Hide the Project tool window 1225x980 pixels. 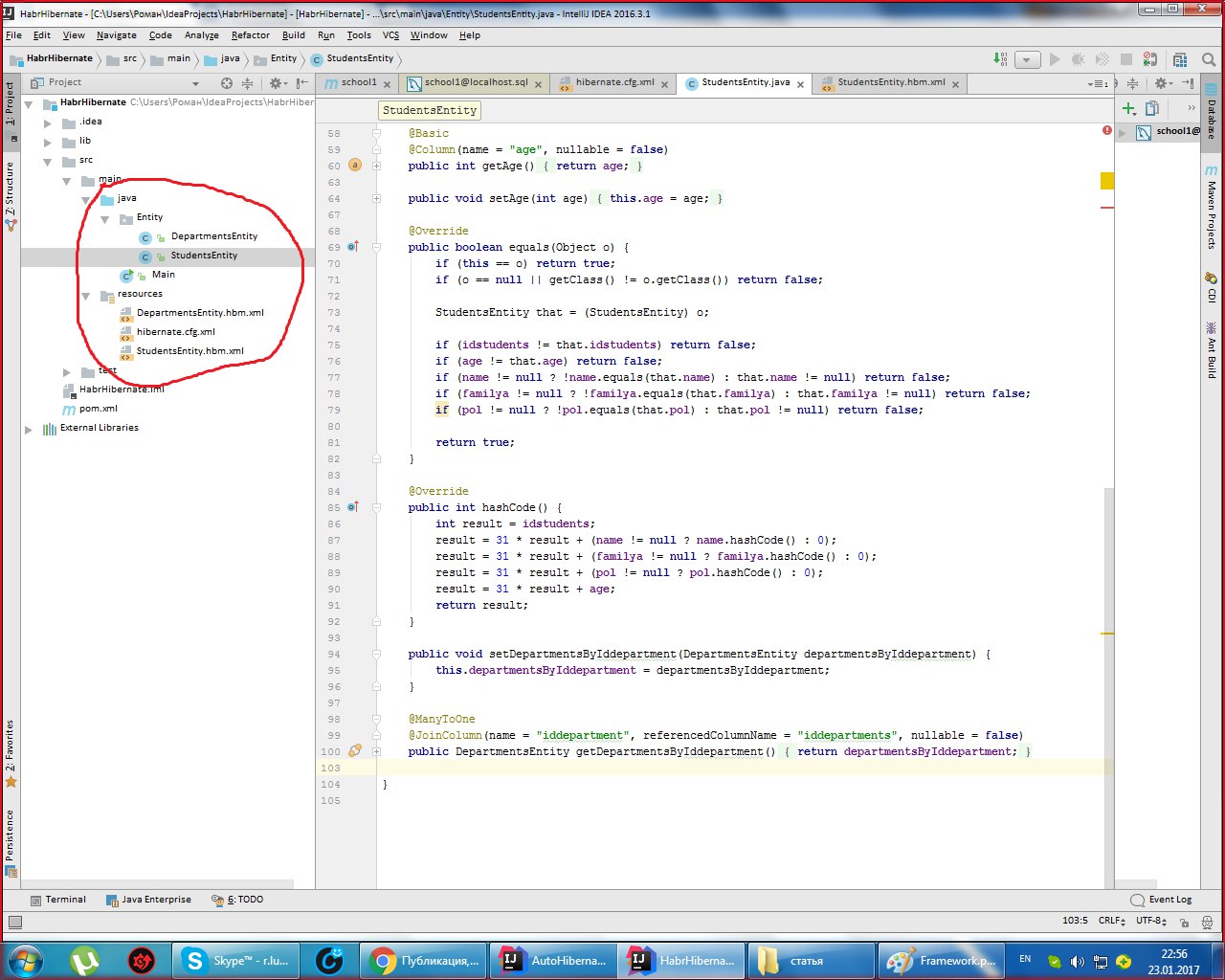[x=302, y=83]
